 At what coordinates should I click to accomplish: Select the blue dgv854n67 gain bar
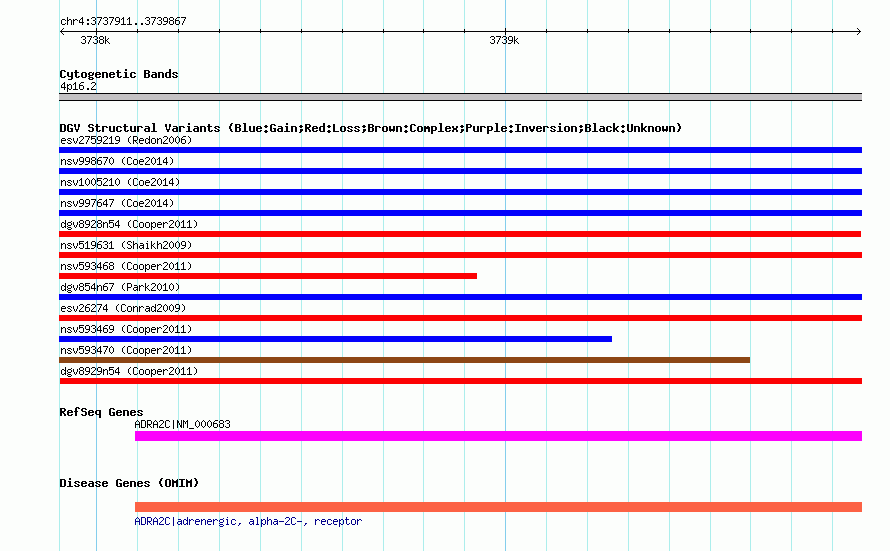click(460, 297)
